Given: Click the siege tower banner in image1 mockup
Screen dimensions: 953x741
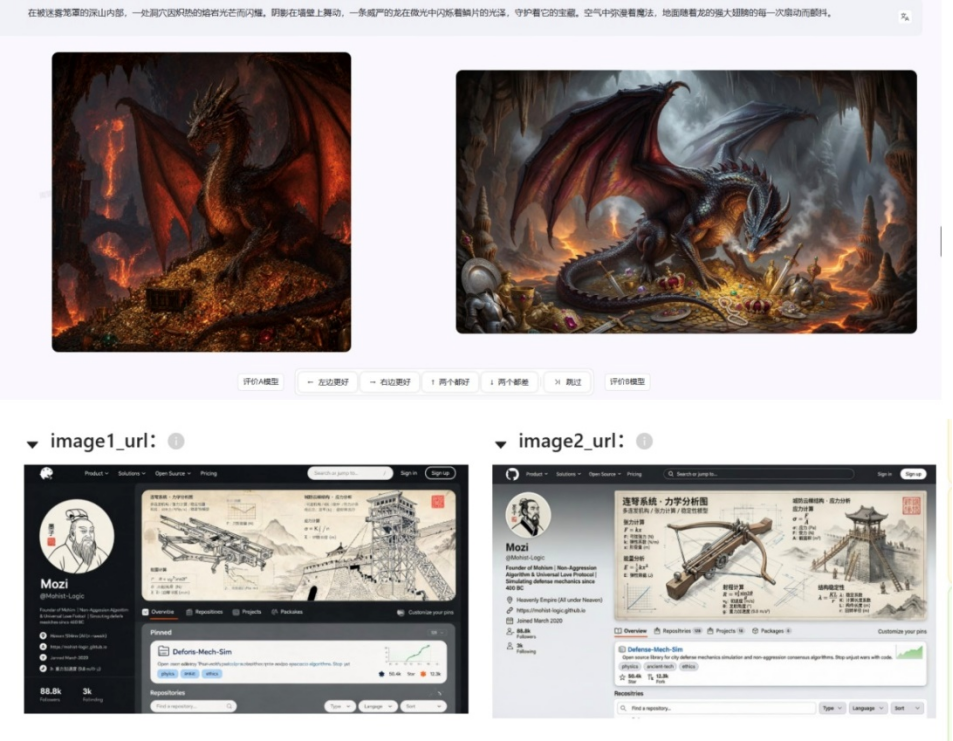Looking at the screenshot, I should 298,545.
